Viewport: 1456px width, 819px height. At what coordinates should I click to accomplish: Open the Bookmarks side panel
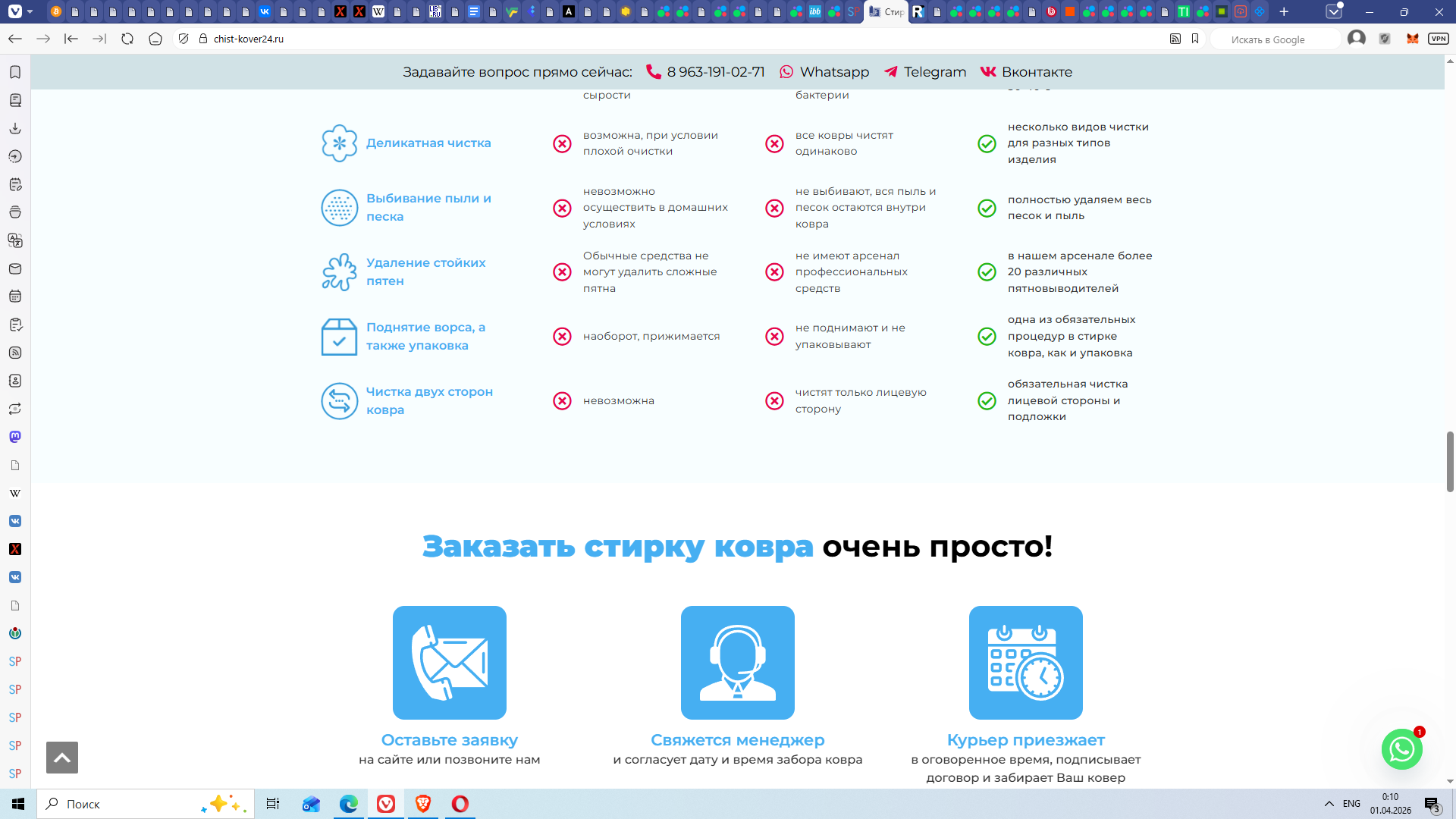click(x=15, y=72)
